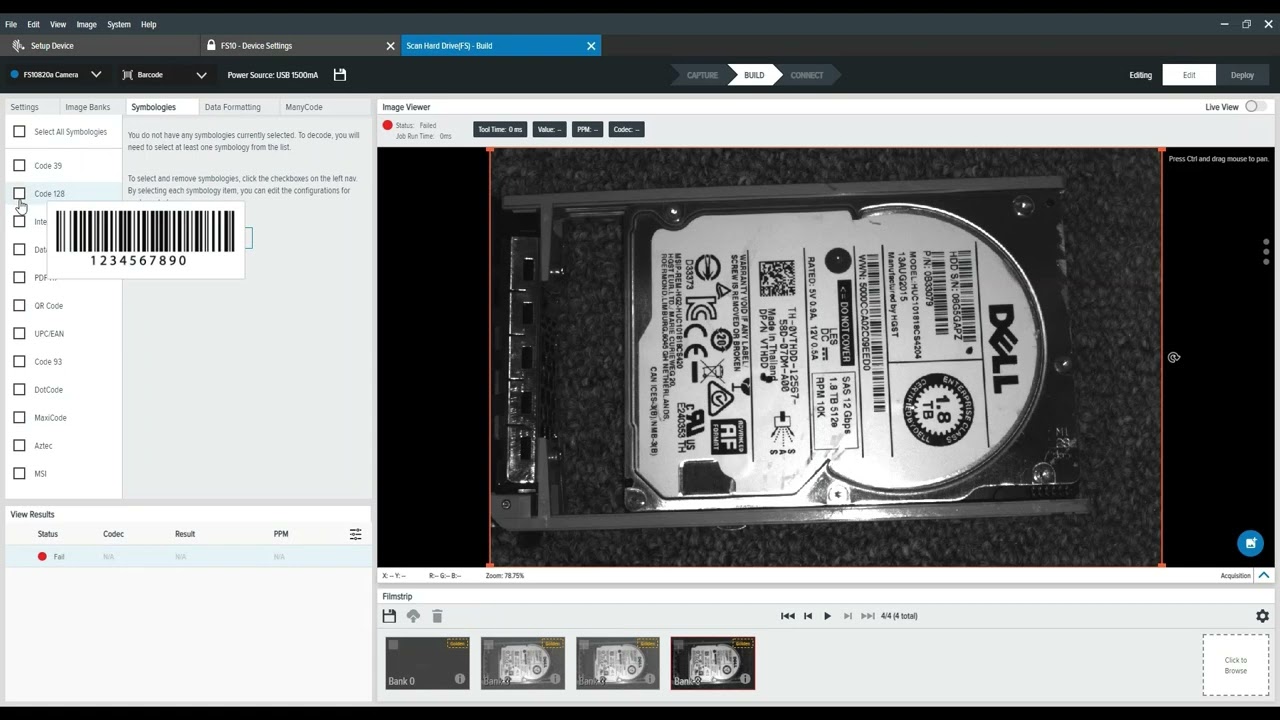Jump to the last filmstrip image
1280x720 pixels.
[868, 616]
